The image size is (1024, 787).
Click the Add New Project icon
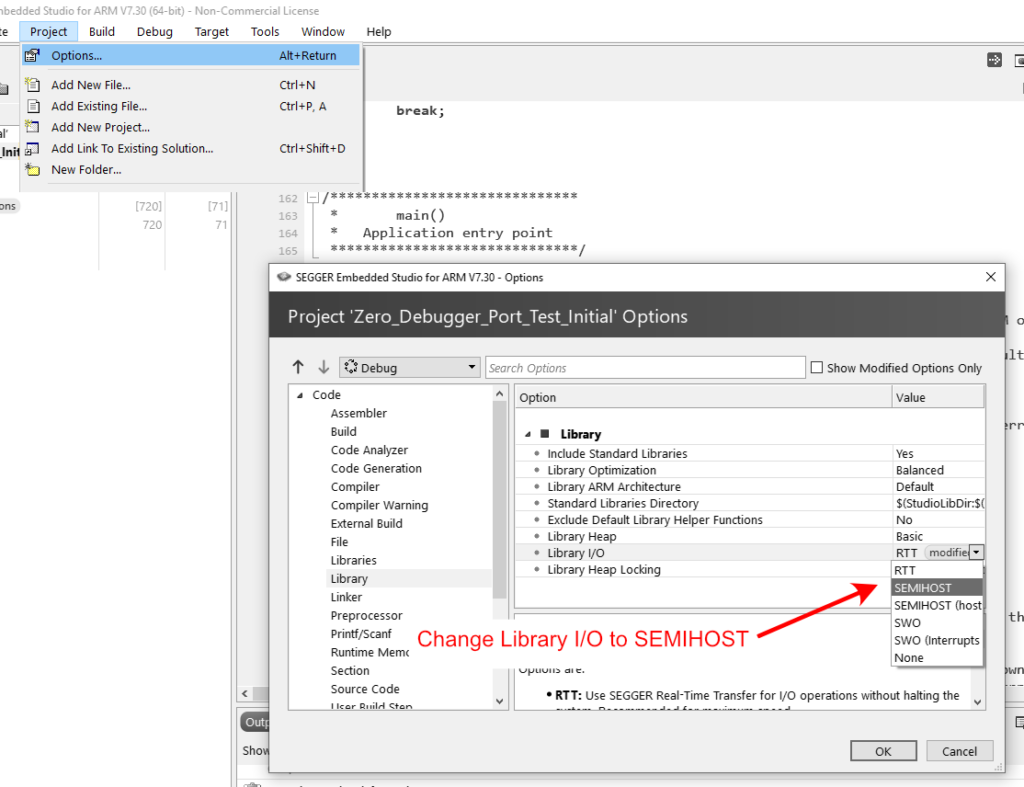[x=32, y=127]
